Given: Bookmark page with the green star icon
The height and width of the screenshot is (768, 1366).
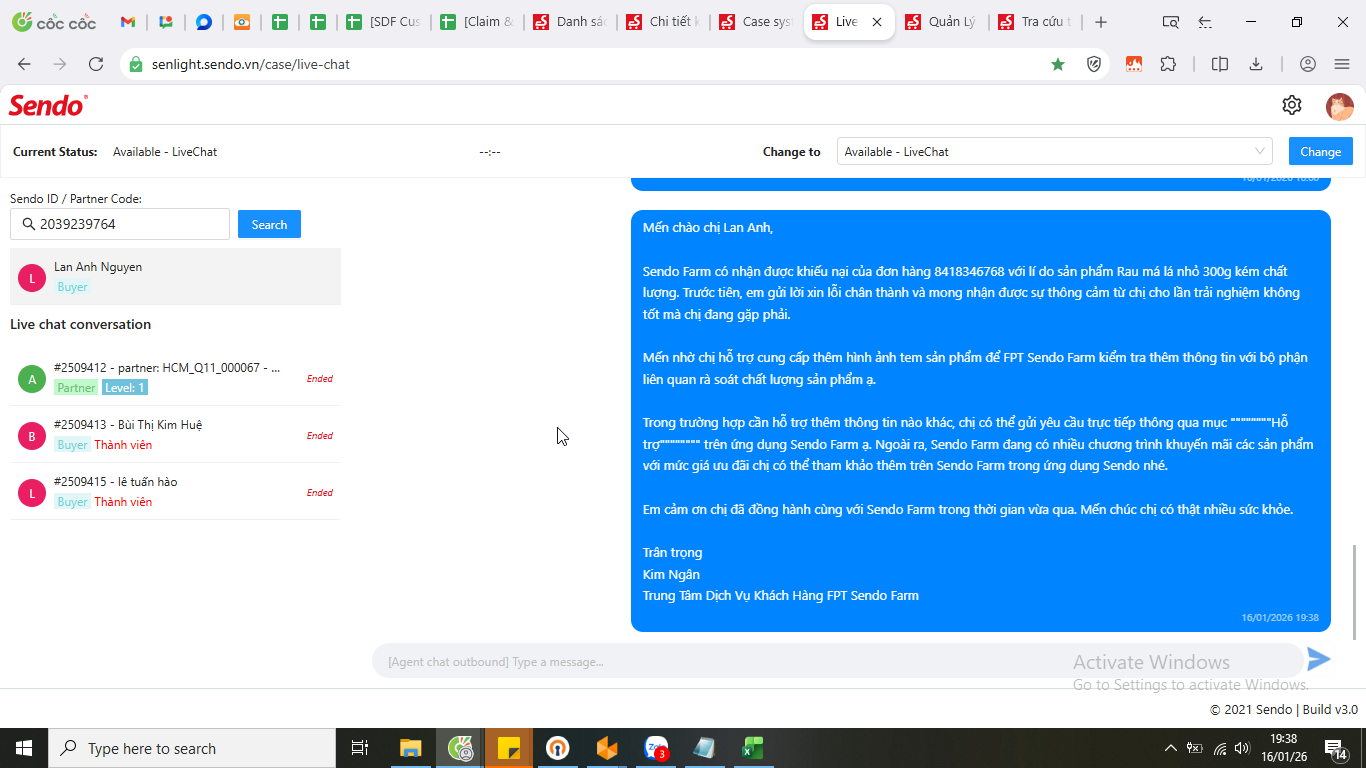Looking at the screenshot, I should pyautogui.click(x=1058, y=64).
